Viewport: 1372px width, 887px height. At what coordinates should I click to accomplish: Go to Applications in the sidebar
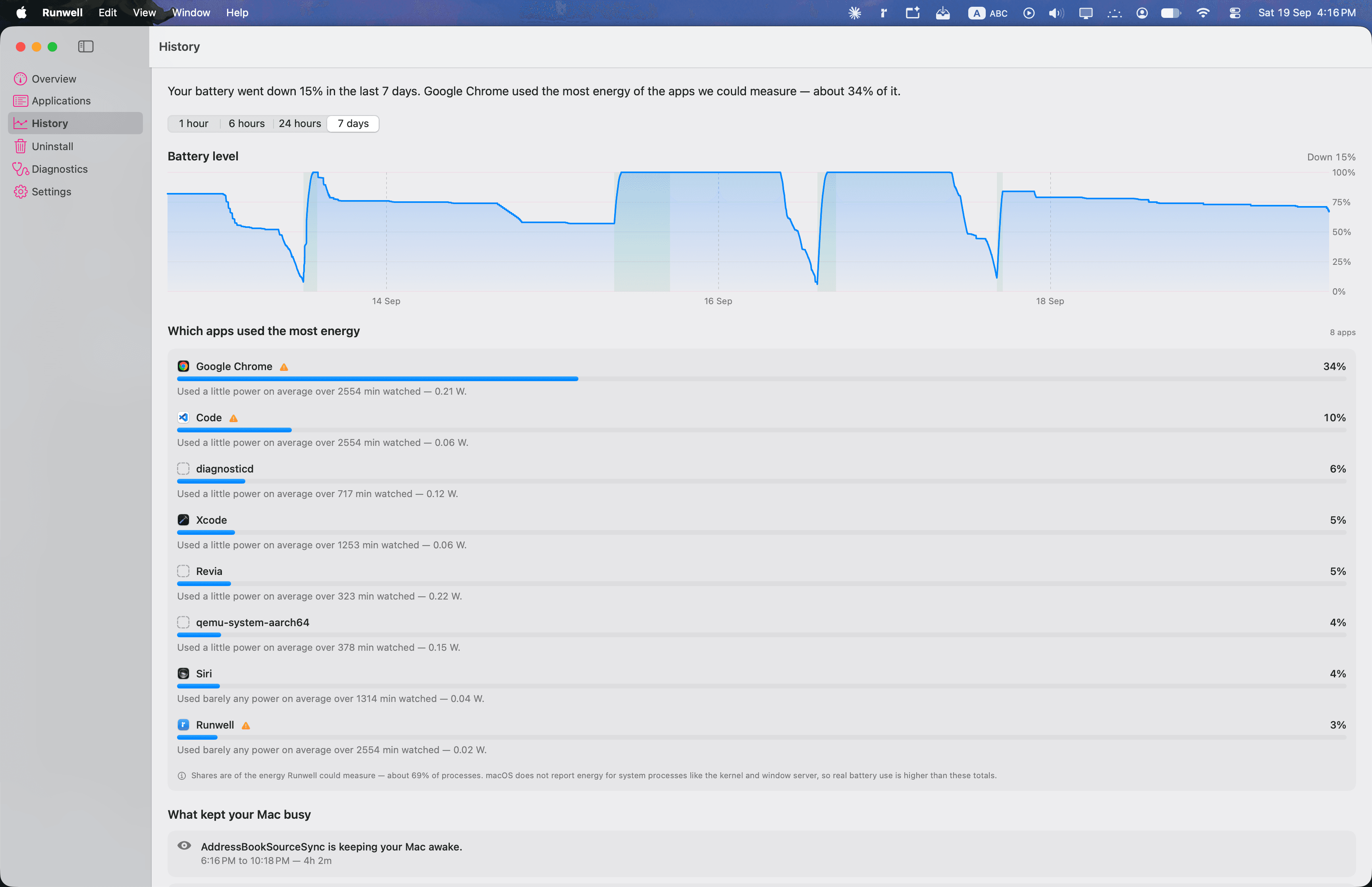pyautogui.click(x=75, y=101)
